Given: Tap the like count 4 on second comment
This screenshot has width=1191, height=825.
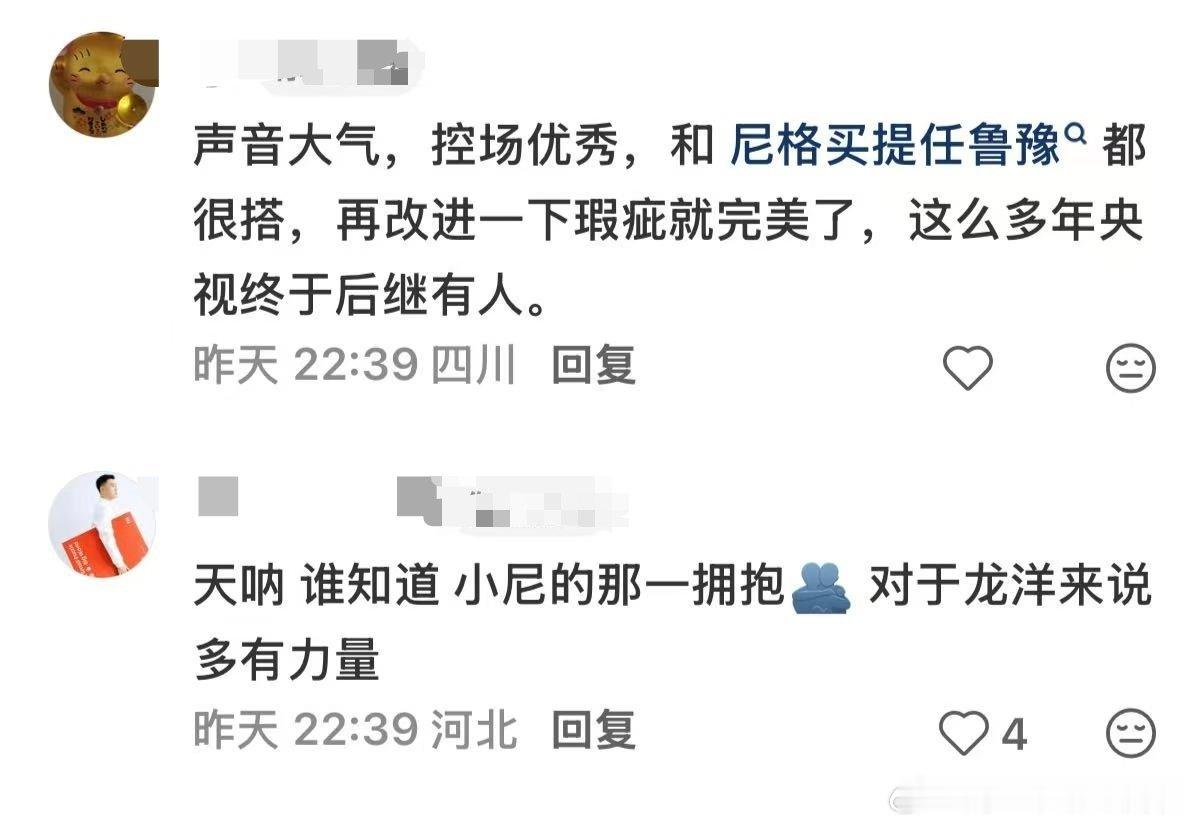Looking at the screenshot, I should click(x=1014, y=735).
